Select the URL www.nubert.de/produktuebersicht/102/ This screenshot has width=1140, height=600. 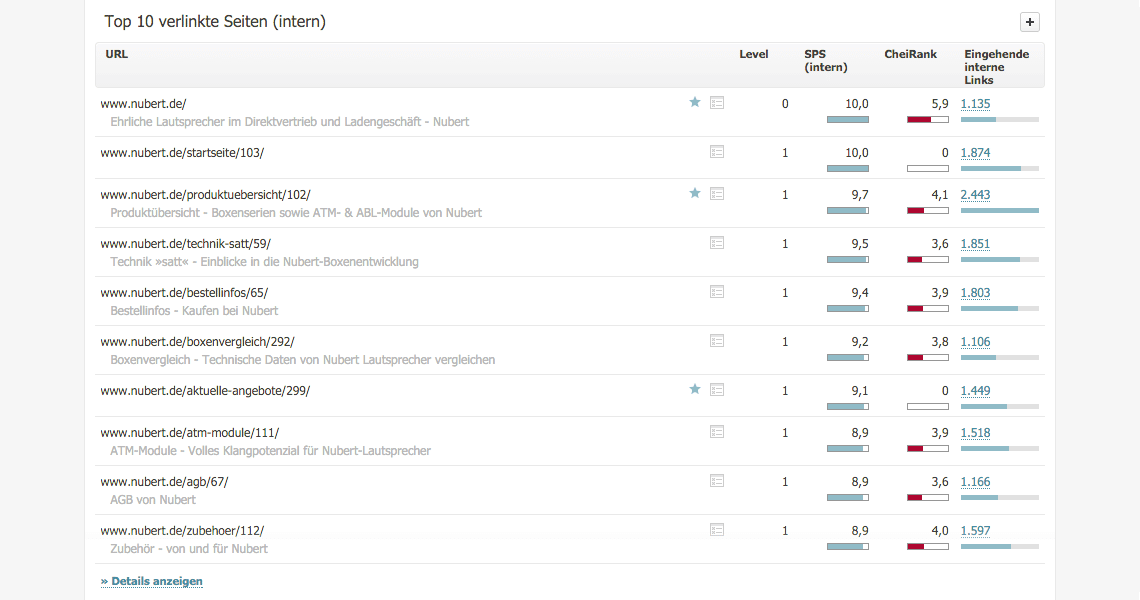[205, 195]
